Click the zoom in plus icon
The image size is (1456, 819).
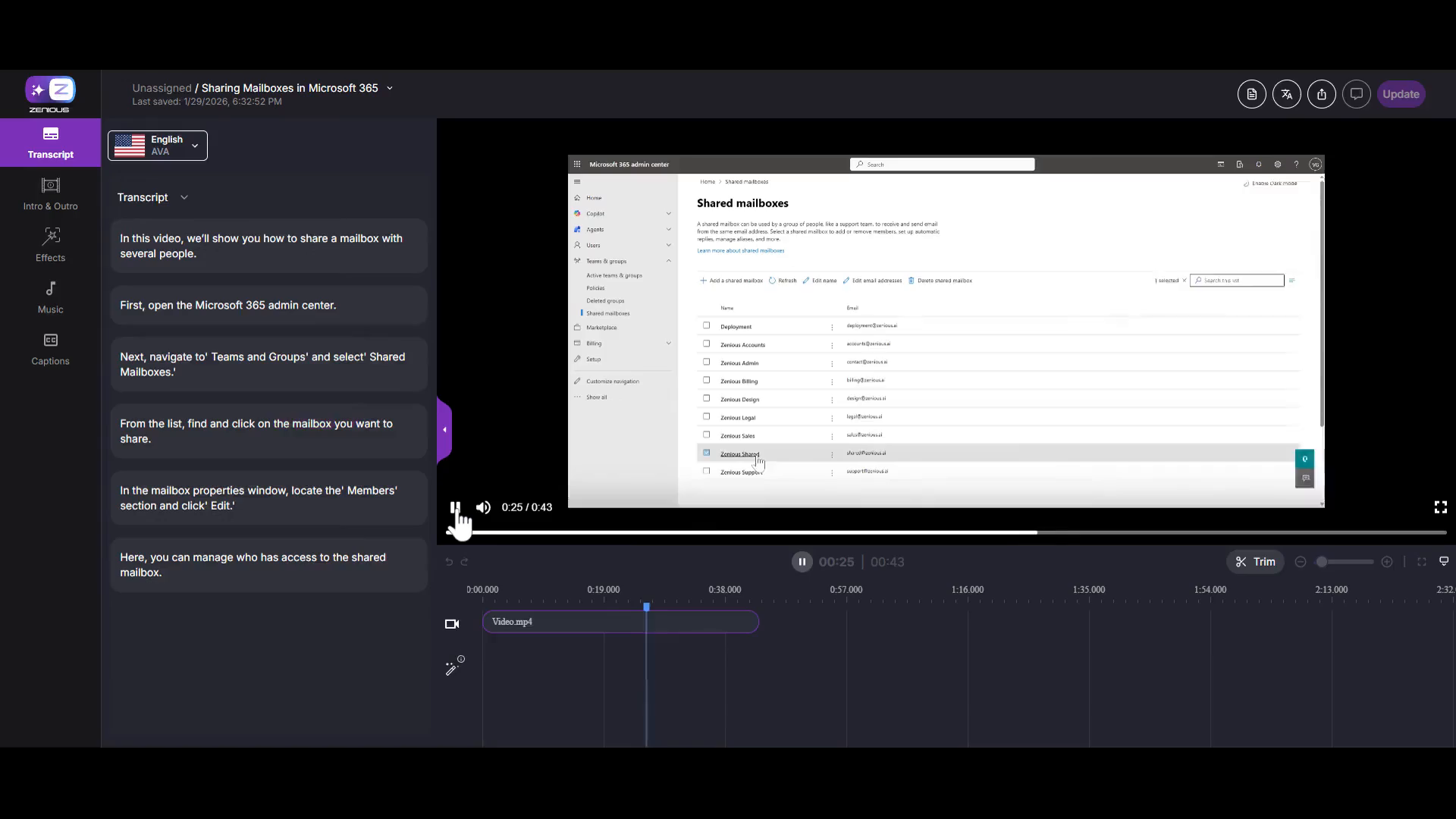click(1387, 562)
